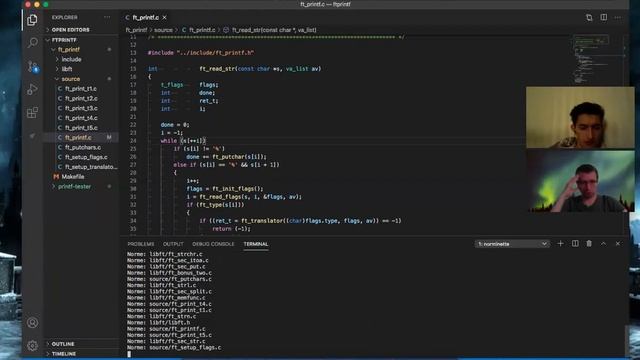
Task: Expand the Open Editors section
Action: pyautogui.click(x=70, y=30)
